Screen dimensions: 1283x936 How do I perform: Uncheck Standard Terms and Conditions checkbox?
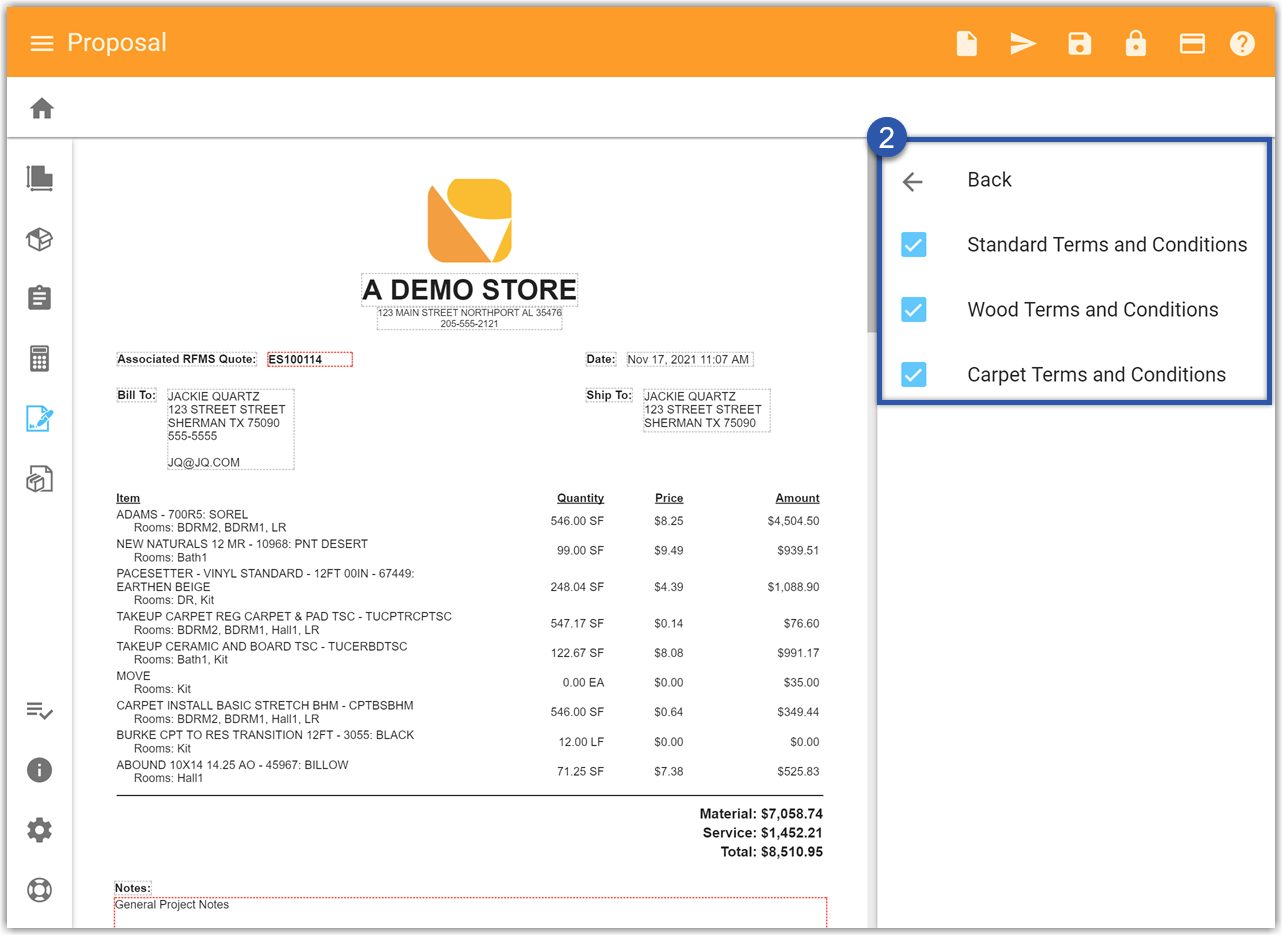tap(913, 245)
